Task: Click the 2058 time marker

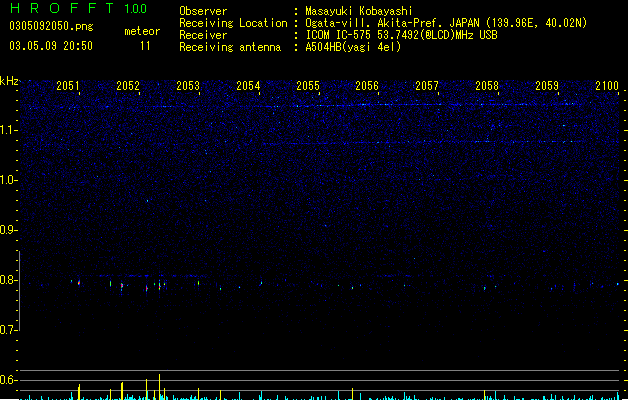Action: pos(487,85)
